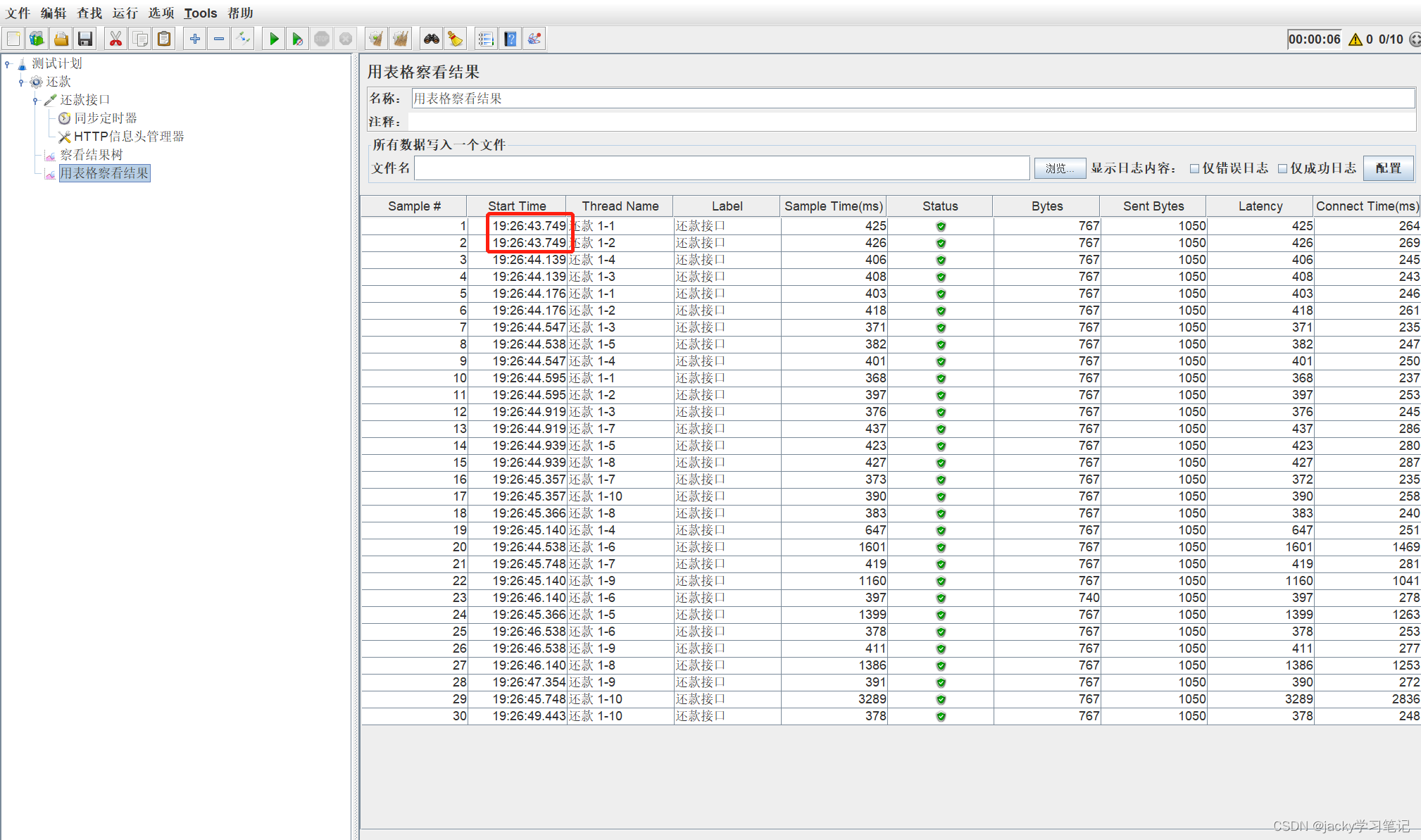Sort by Sample # column header

pos(414,206)
